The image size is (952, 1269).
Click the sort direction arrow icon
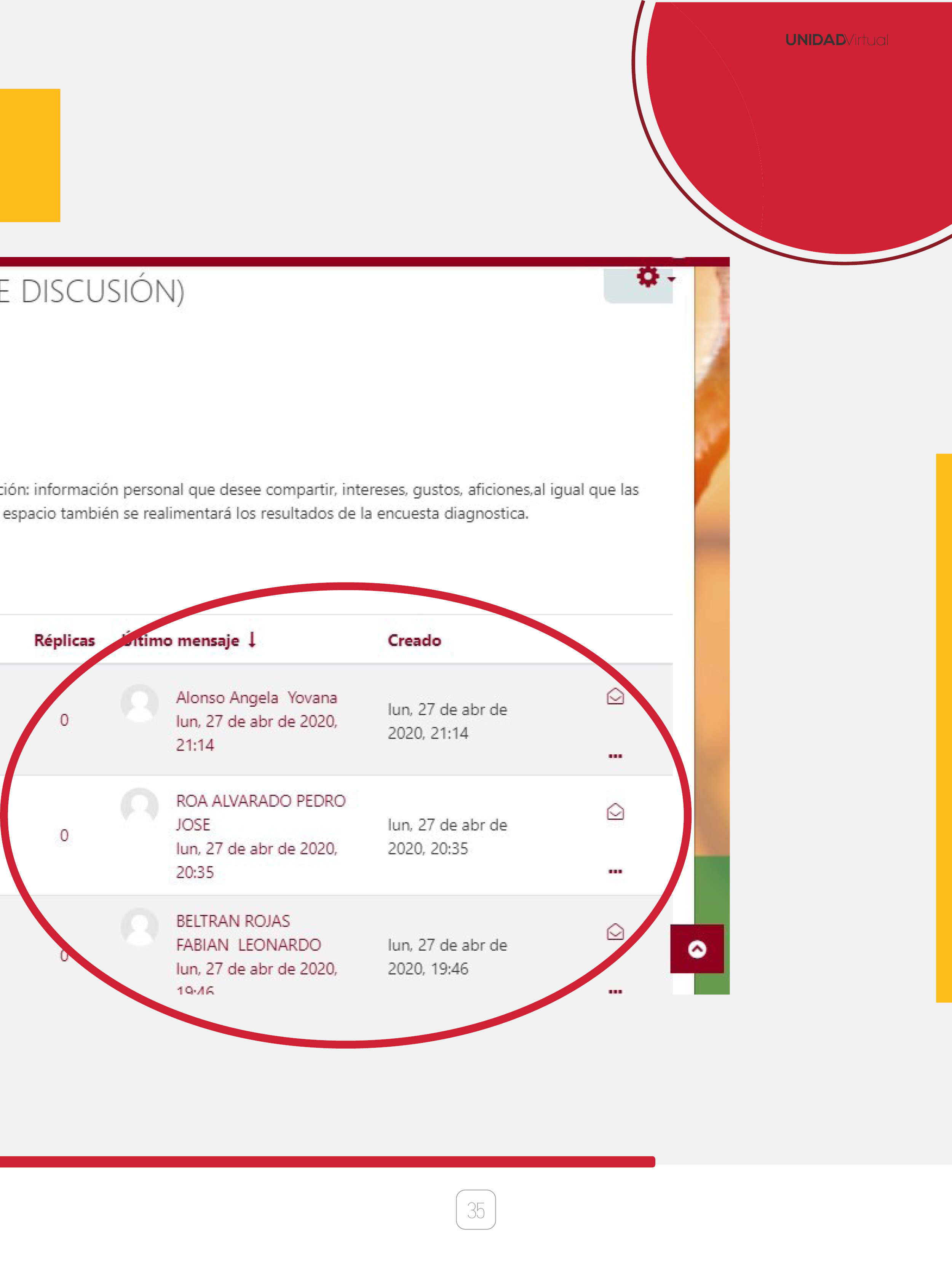(x=252, y=640)
